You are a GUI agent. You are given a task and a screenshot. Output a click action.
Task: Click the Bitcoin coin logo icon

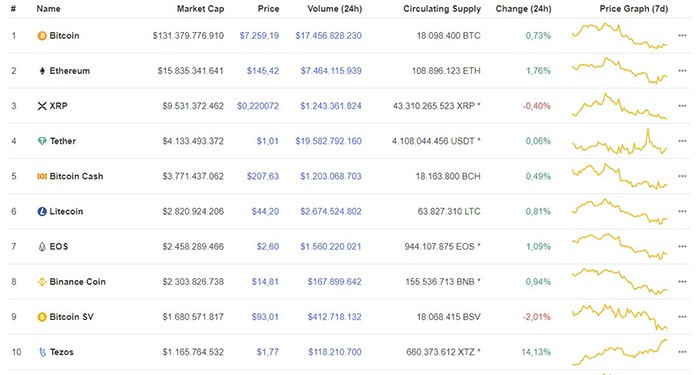coord(42,36)
